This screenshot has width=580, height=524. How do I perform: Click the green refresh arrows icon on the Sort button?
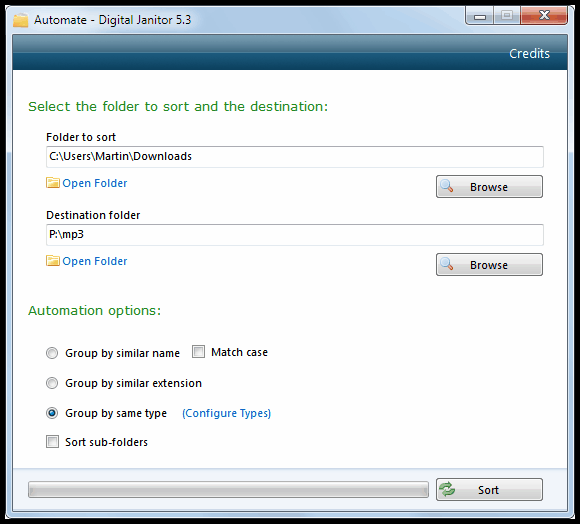coord(447,490)
